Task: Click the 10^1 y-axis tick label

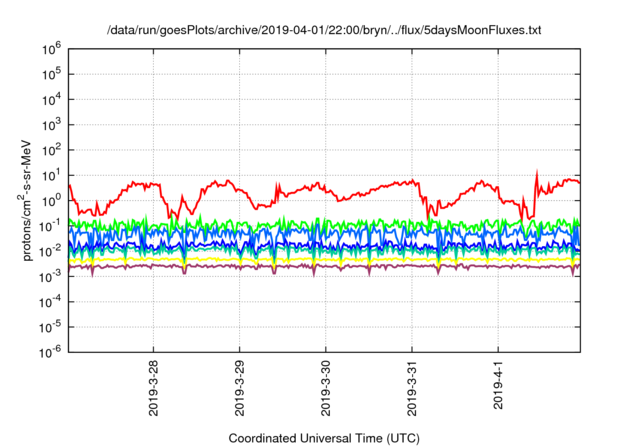Action: 51,175
